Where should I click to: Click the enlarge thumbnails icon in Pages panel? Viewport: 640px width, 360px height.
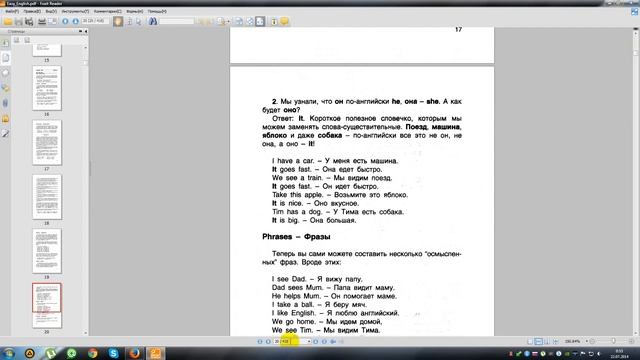click(x=16, y=40)
